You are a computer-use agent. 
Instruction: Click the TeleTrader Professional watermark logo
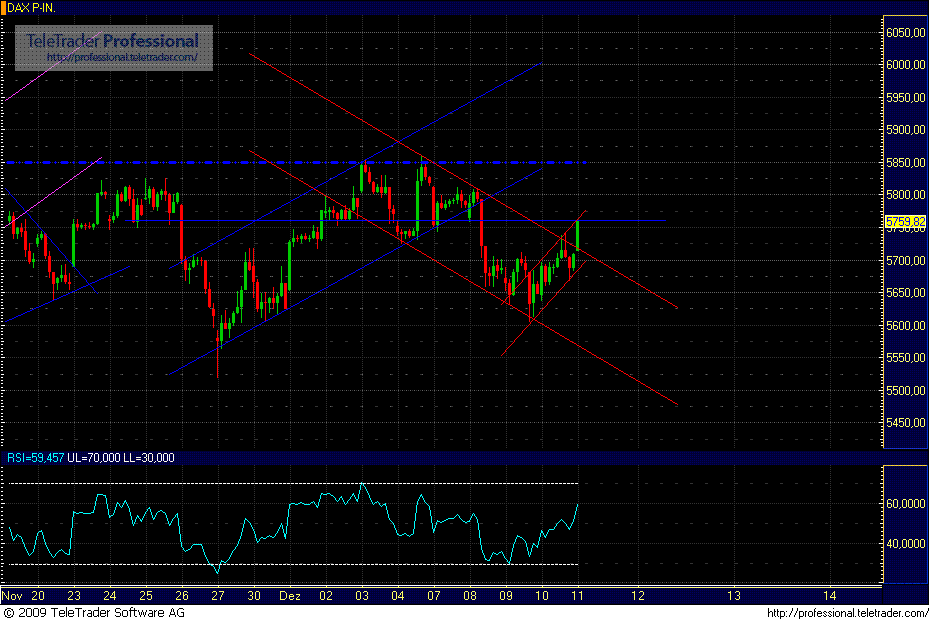[x=110, y=42]
